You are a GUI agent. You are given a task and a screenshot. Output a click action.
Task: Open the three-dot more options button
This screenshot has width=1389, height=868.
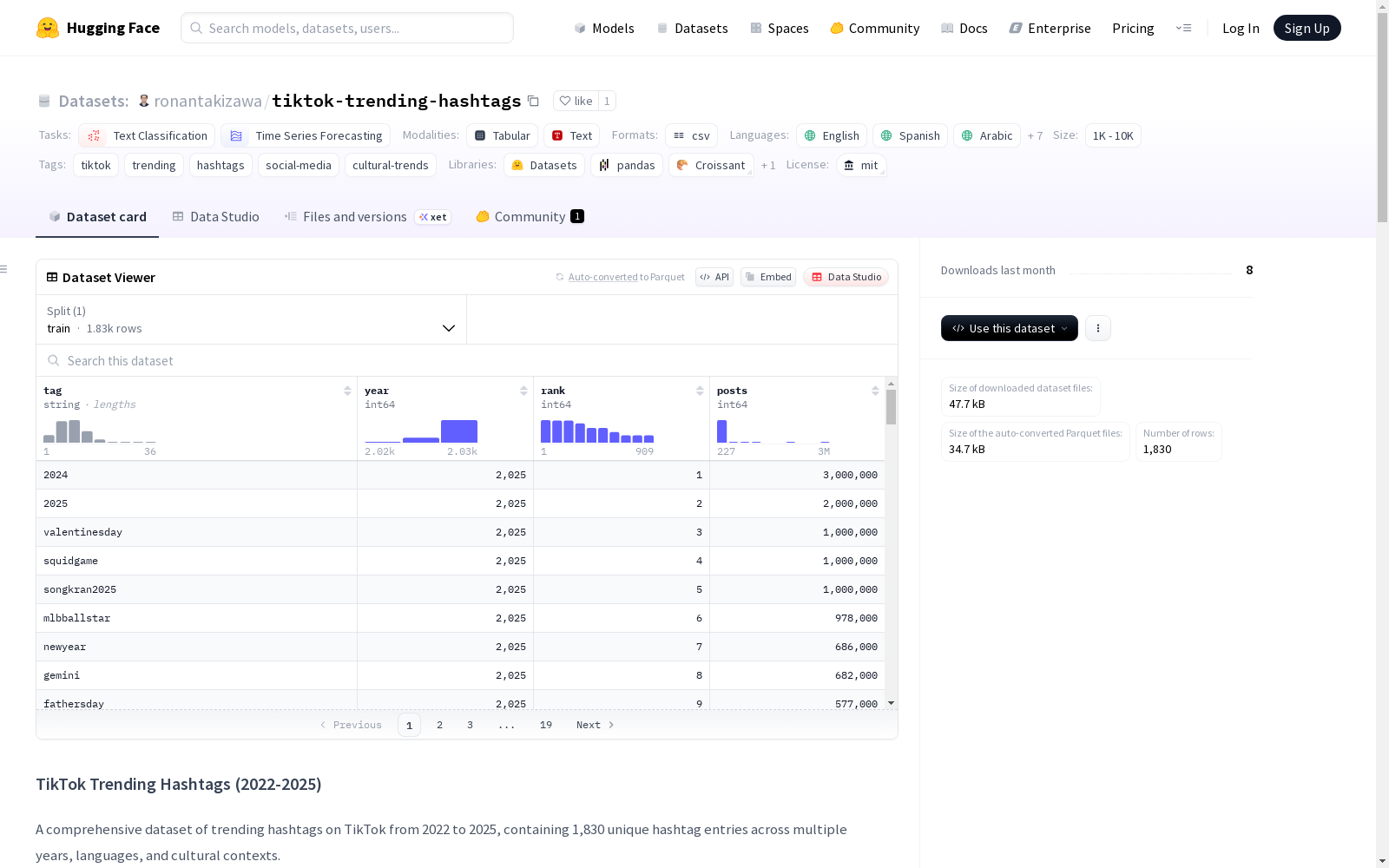pyautogui.click(x=1098, y=328)
